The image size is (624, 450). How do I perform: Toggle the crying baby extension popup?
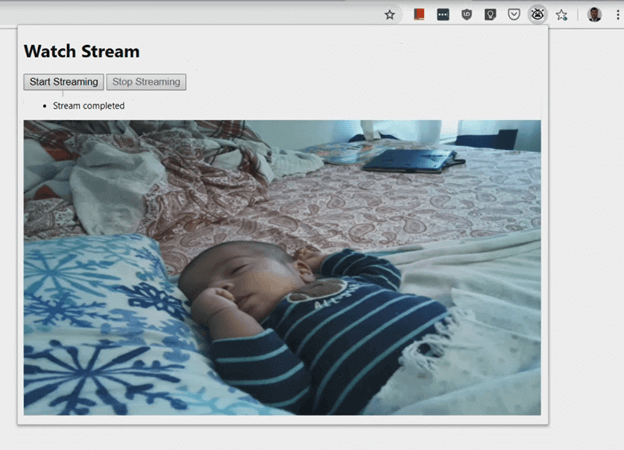pyautogui.click(x=538, y=15)
